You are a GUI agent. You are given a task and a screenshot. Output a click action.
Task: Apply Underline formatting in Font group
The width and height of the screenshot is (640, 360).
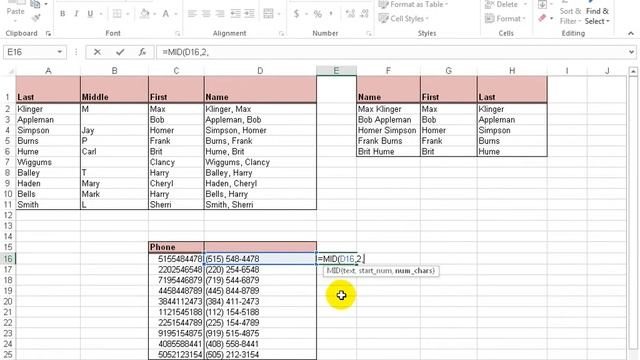(90, 14)
